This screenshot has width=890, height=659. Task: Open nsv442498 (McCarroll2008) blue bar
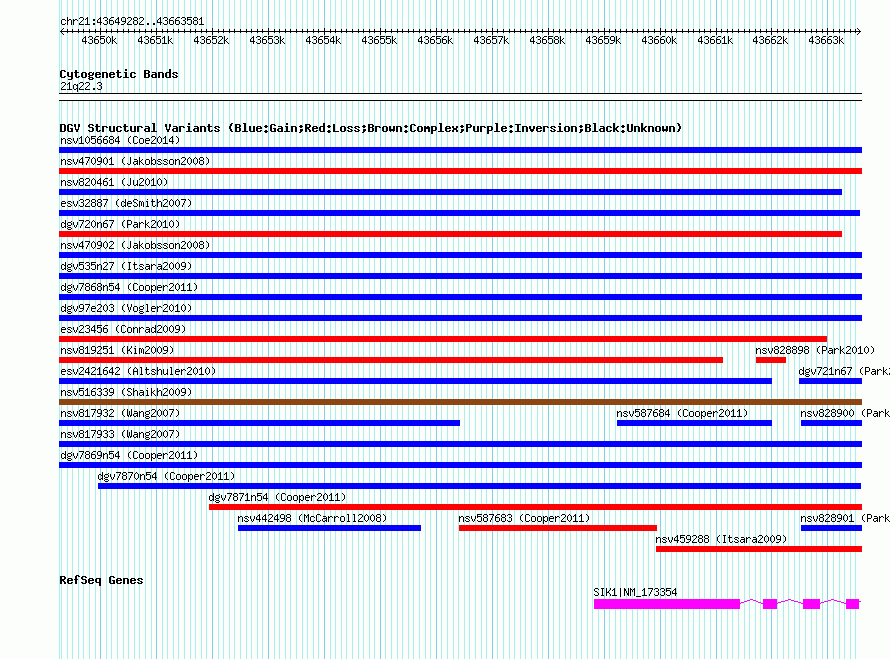click(329, 528)
